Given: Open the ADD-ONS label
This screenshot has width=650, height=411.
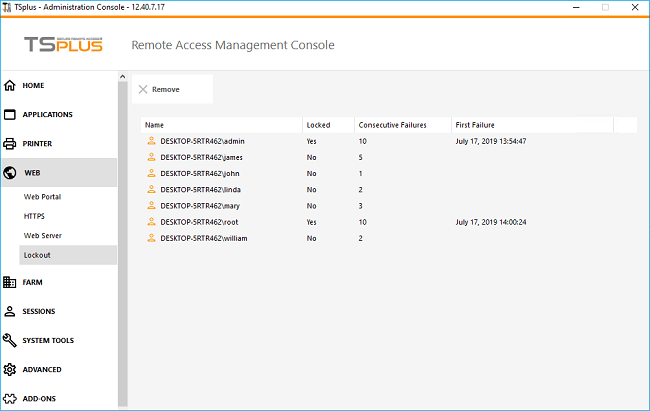Looking at the screenshot, I should [x=39, y=399].
